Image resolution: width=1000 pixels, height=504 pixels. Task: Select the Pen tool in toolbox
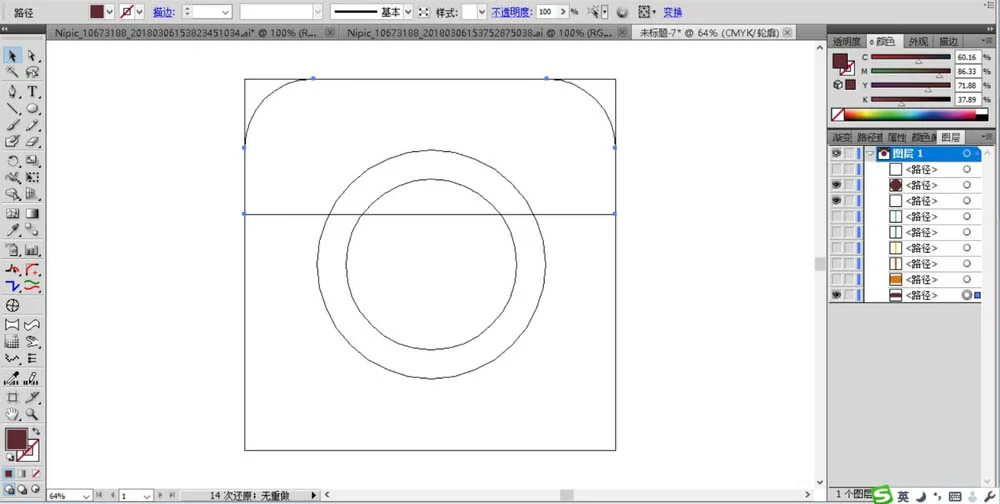12,91
